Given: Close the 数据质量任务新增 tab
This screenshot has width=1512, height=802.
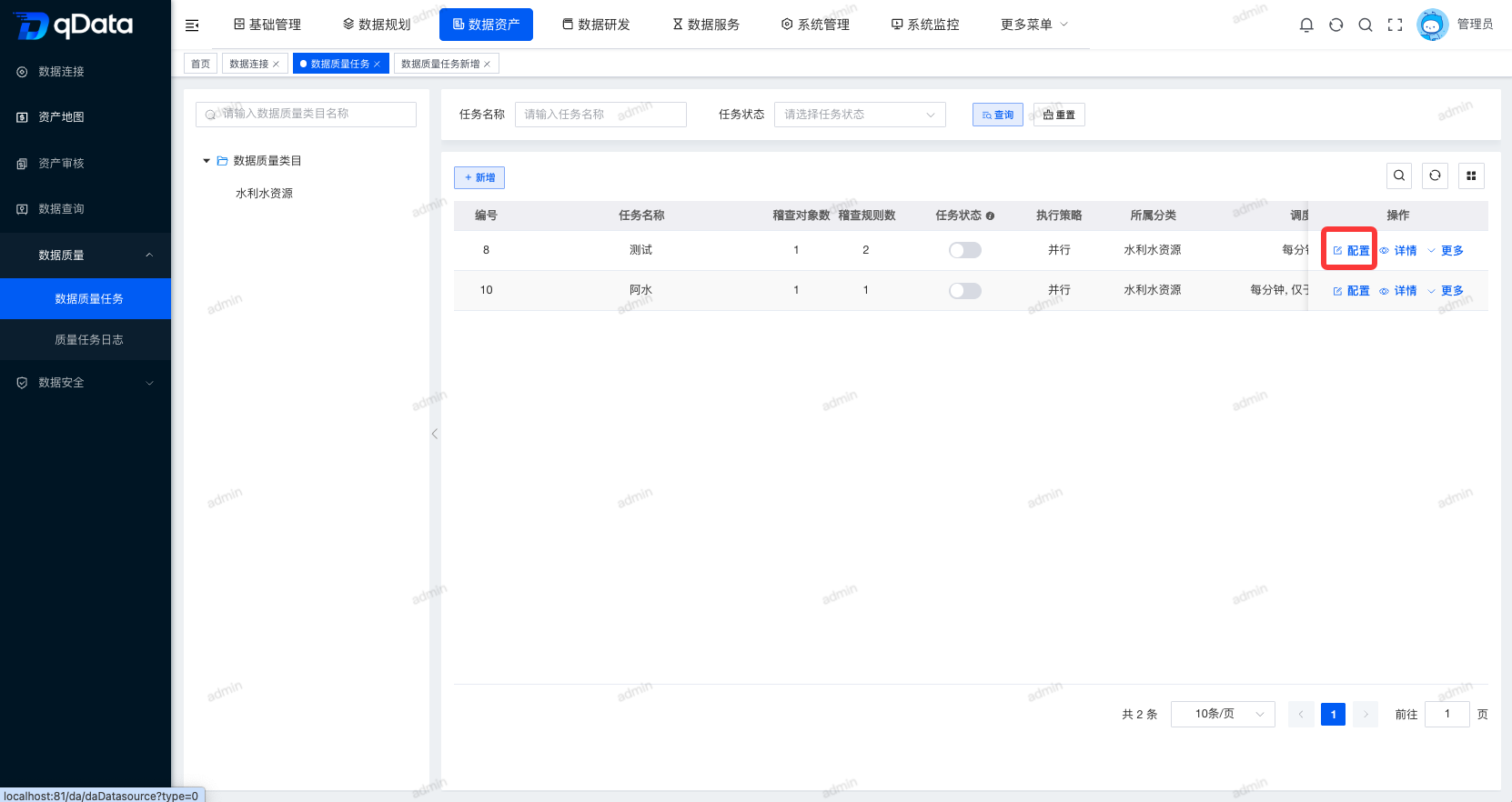Looking at the screenshot, I should pos(487,64).
